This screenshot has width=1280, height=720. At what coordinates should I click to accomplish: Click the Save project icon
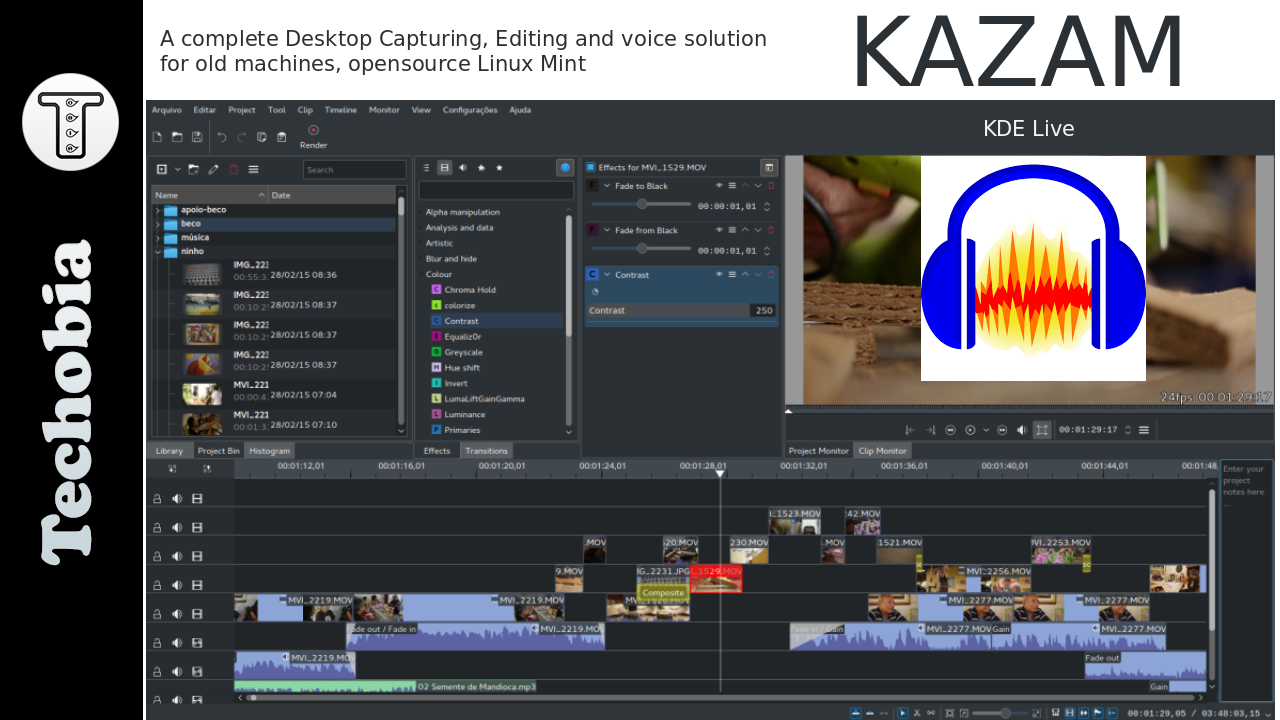pyautogui.click(x=197, y=137)
